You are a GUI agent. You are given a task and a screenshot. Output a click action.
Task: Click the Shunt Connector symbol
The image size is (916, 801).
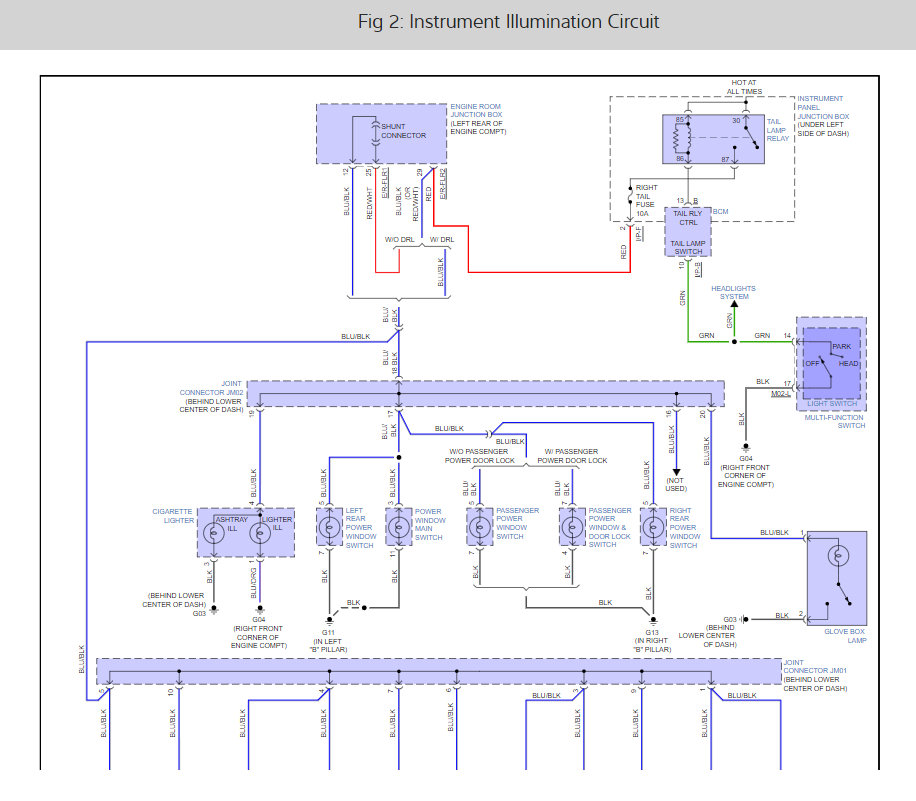pyautogui.click(x=376, y=134)
